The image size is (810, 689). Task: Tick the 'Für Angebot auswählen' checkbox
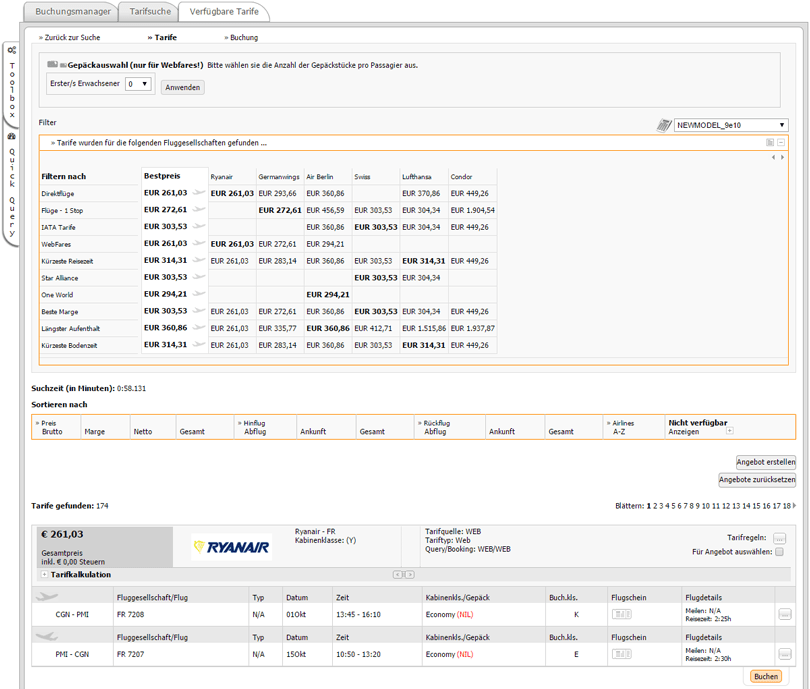pyautogui.click(x=780, y=552)
